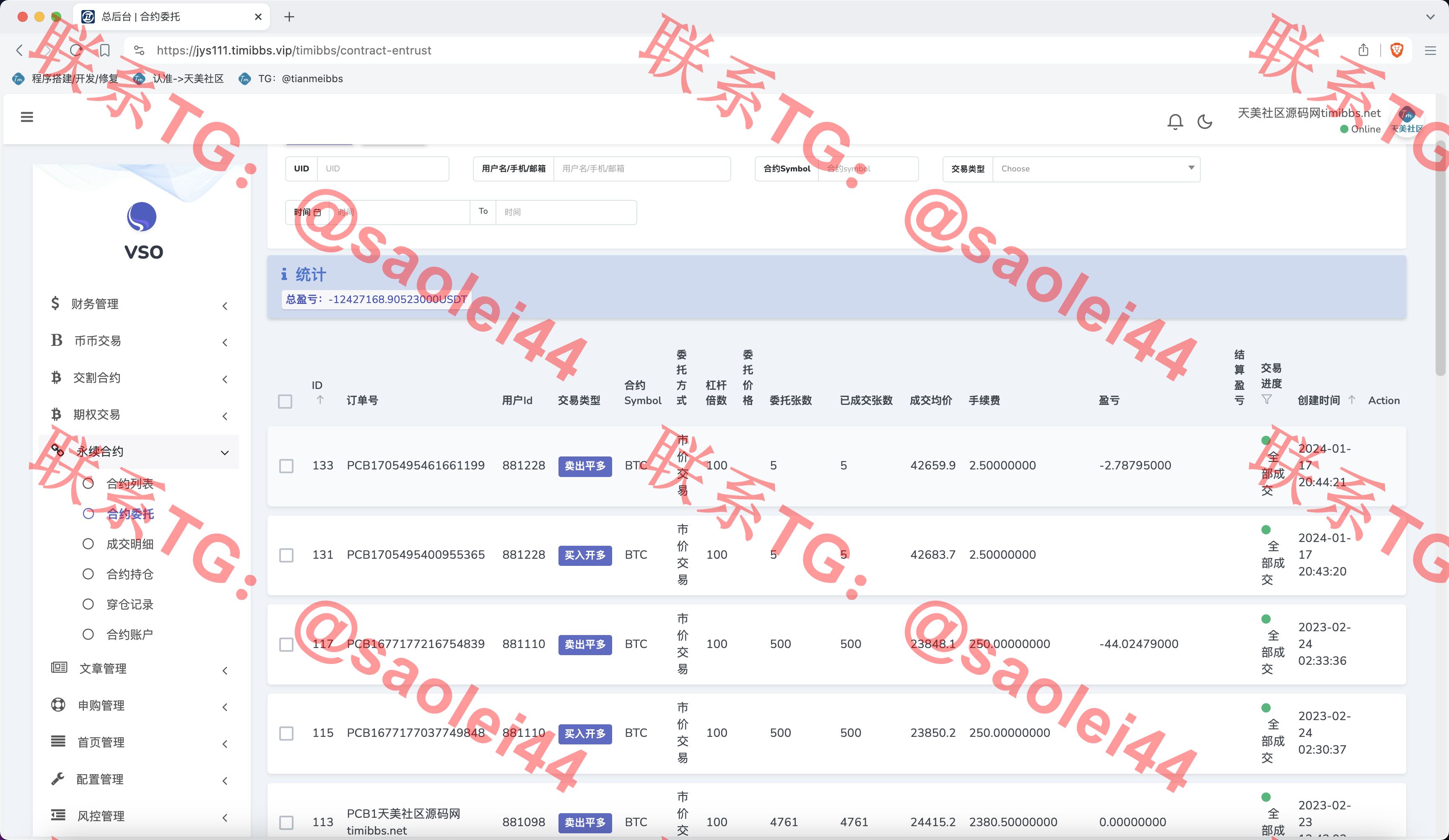Check the row with ID 115
Viewport: 1449px width, 840px height.
[x=286, y=734]
